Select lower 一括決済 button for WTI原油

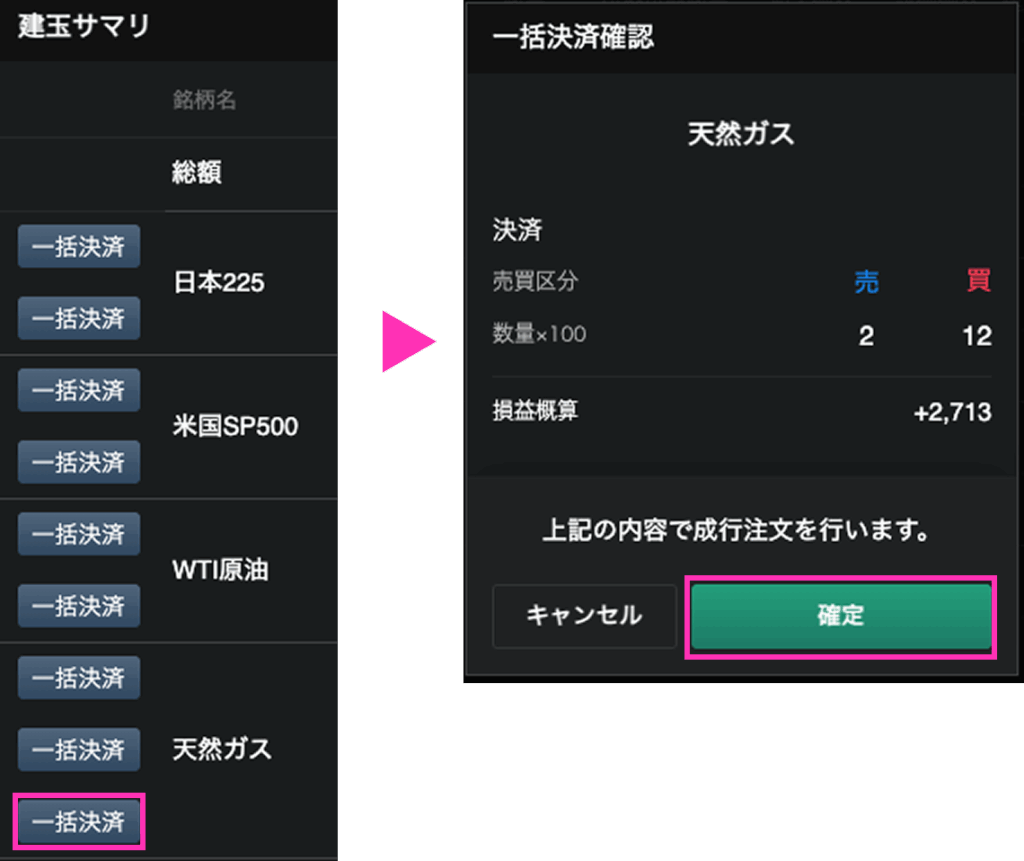[78, 606]
